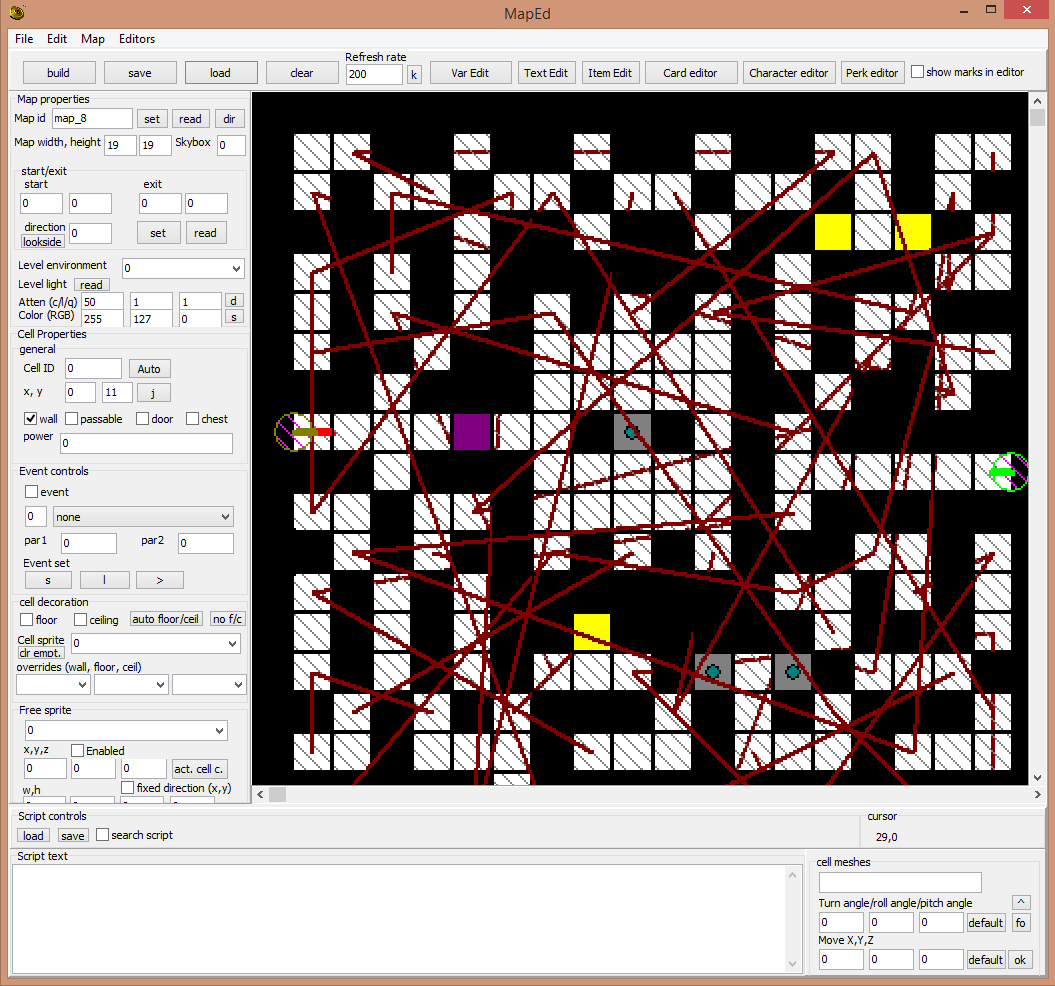This screenshot has height=986, width=1055.
Task: Click the build button
Action: [59, 73]
